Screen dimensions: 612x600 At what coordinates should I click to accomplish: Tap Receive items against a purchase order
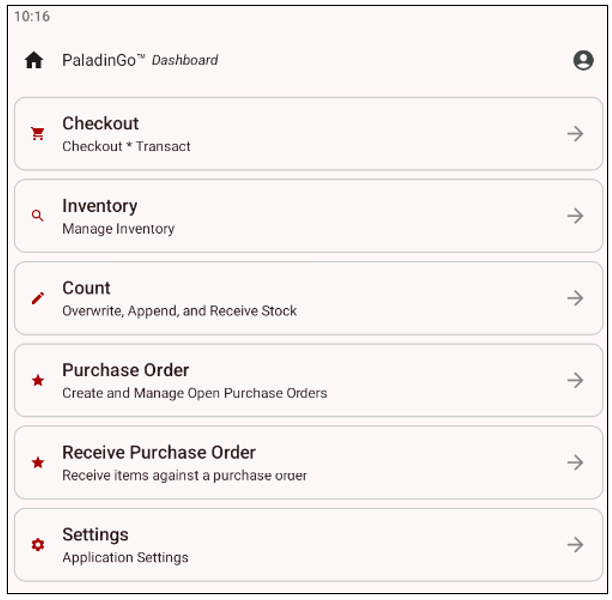point(184,475)
